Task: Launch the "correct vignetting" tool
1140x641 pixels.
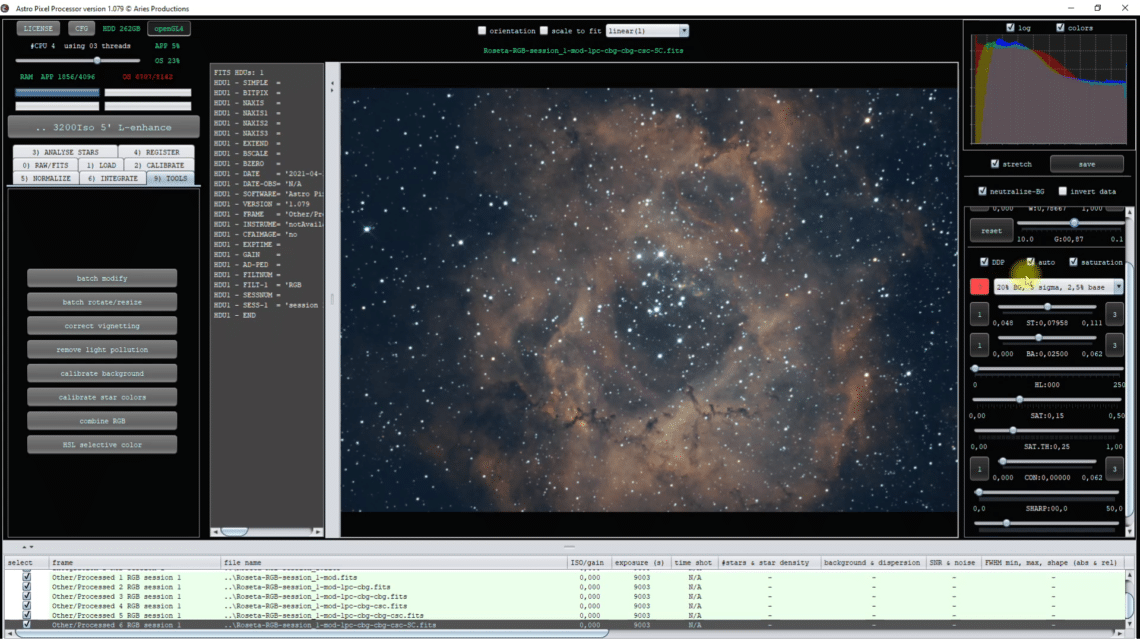Action: (x=101, y=325)
